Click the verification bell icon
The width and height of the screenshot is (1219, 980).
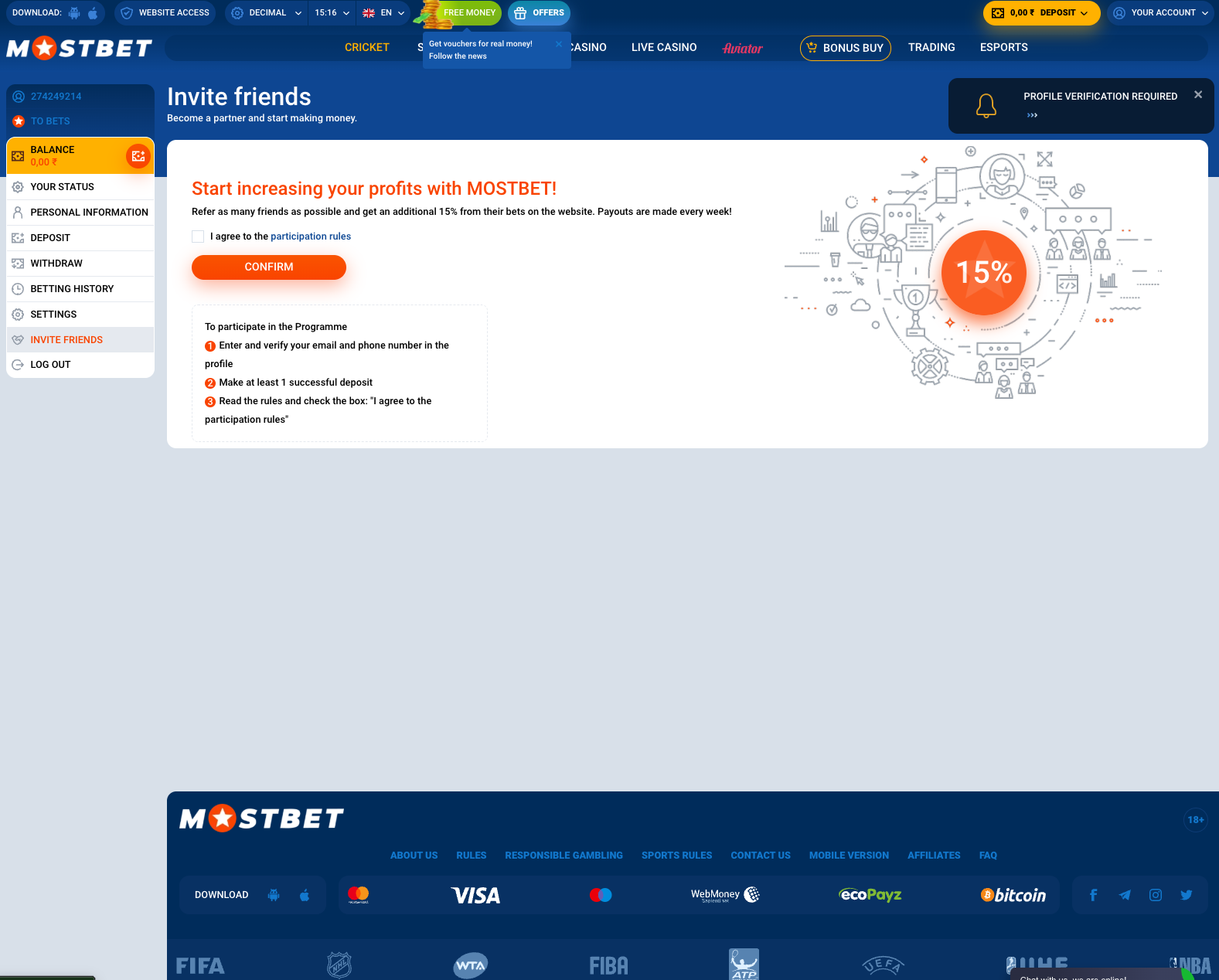pyautogui.click(x=986, y=106)
